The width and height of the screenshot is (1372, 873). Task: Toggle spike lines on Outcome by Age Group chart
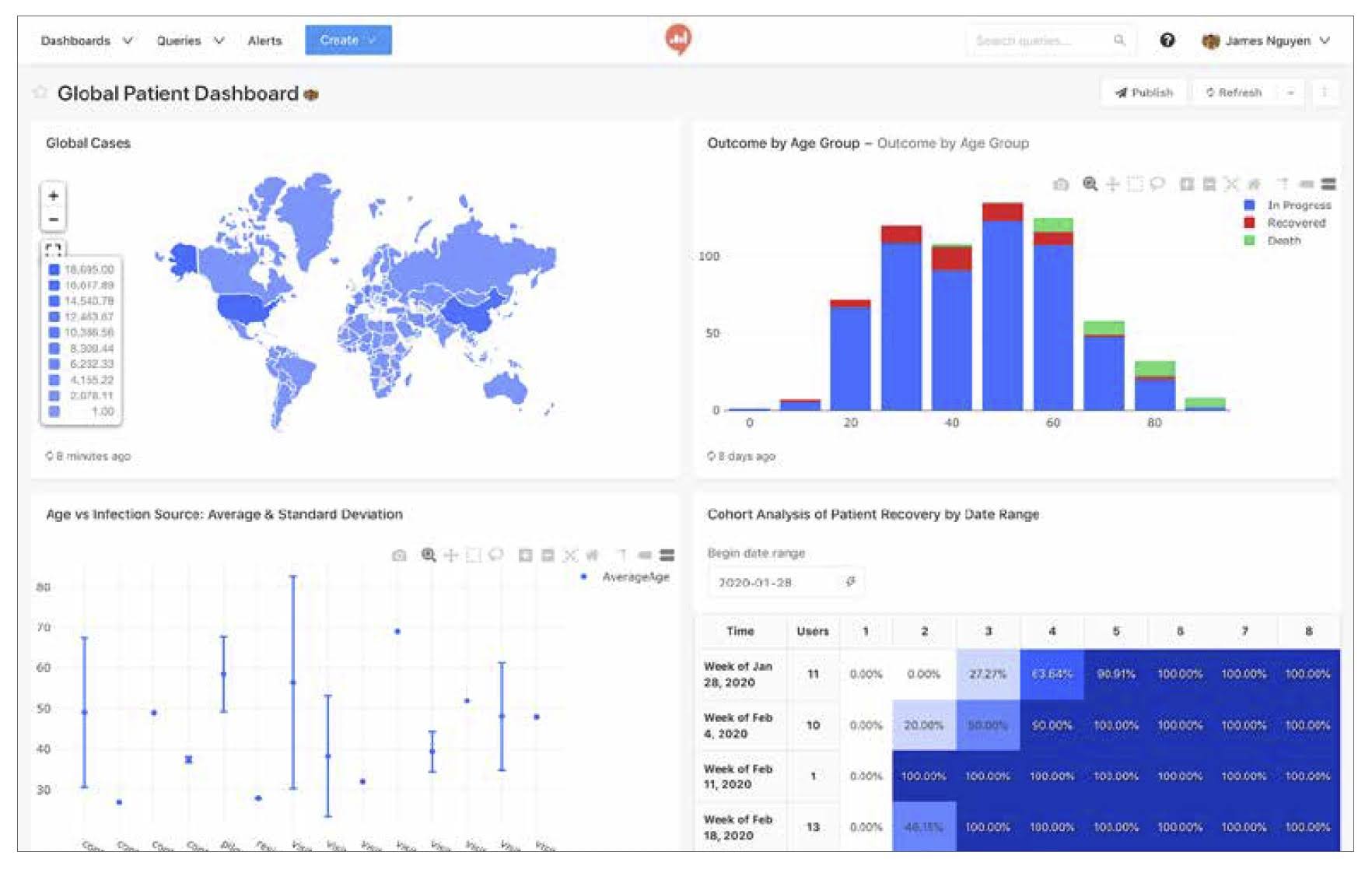[1283, 184]
